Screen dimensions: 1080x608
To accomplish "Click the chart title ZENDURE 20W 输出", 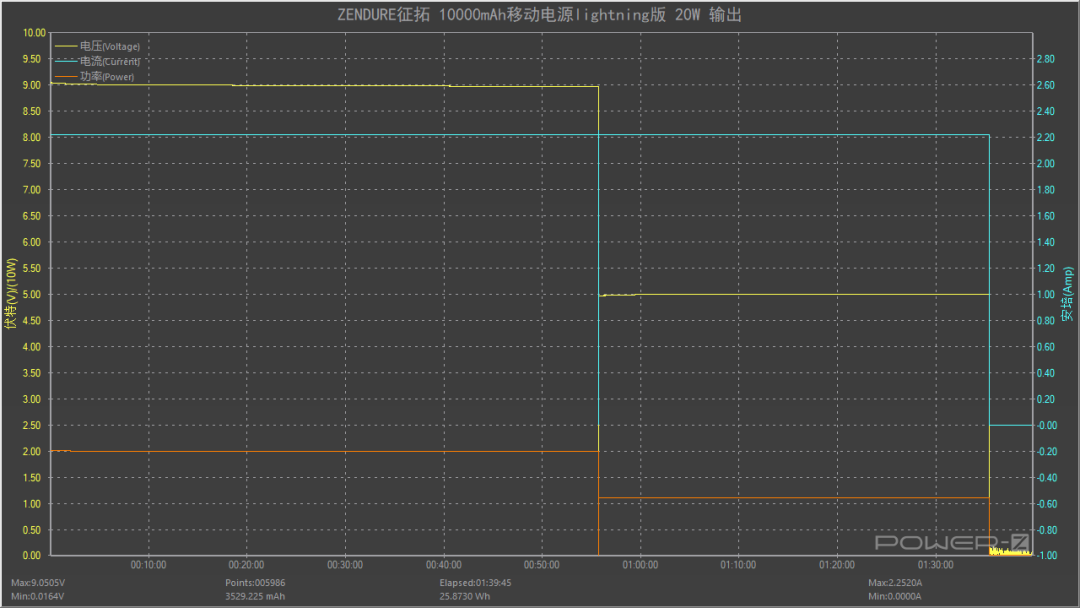I will click(x=539, y=14).
